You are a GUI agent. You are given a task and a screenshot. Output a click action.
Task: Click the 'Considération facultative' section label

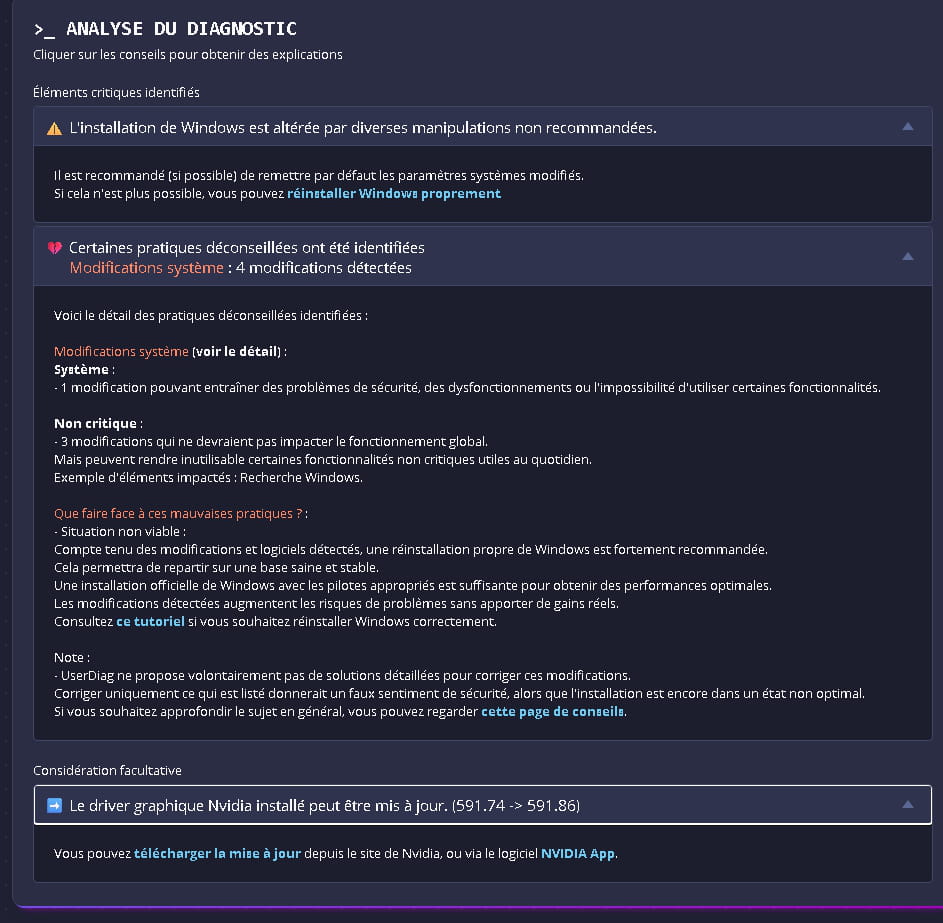coord(107,770)
